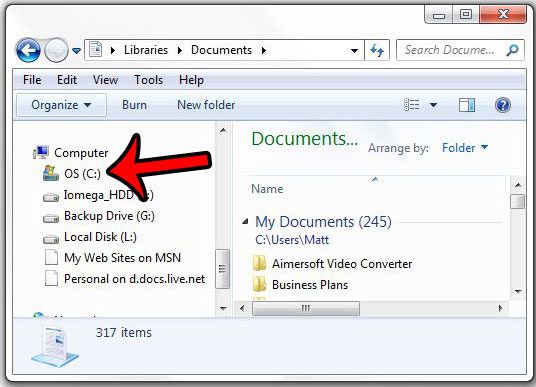Open Local Disk (L:)
The width and height of the screenshot is (536, 387).
(100, 237)
